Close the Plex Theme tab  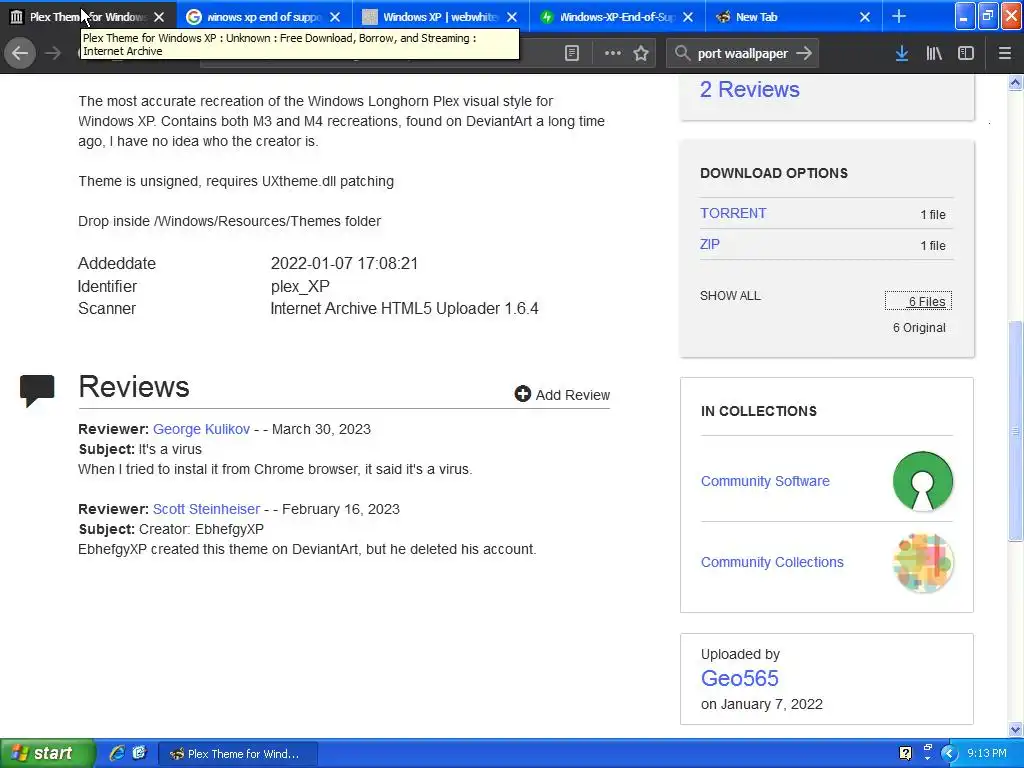point(159,17)
